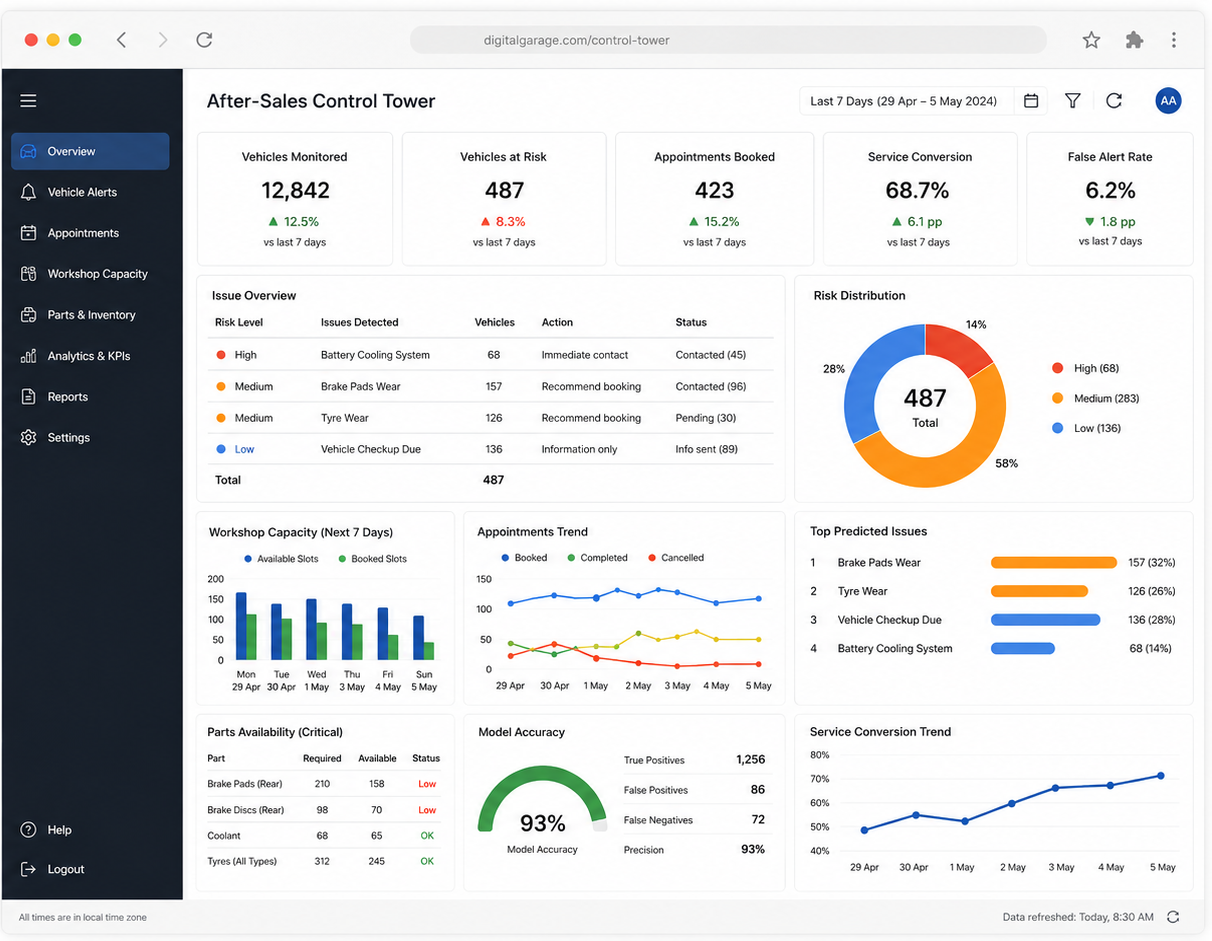
Task: Open the calendar picker icon in header
Action: 1031,101
